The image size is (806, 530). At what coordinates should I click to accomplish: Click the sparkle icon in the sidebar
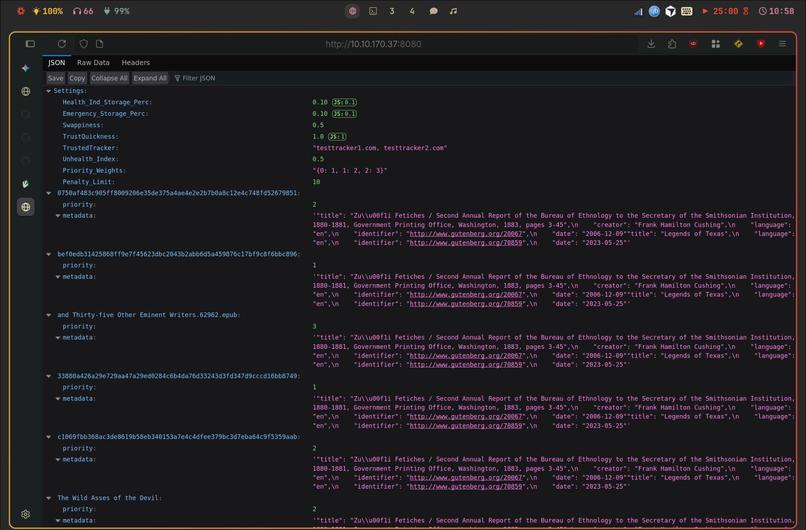(x=26, y=68)
